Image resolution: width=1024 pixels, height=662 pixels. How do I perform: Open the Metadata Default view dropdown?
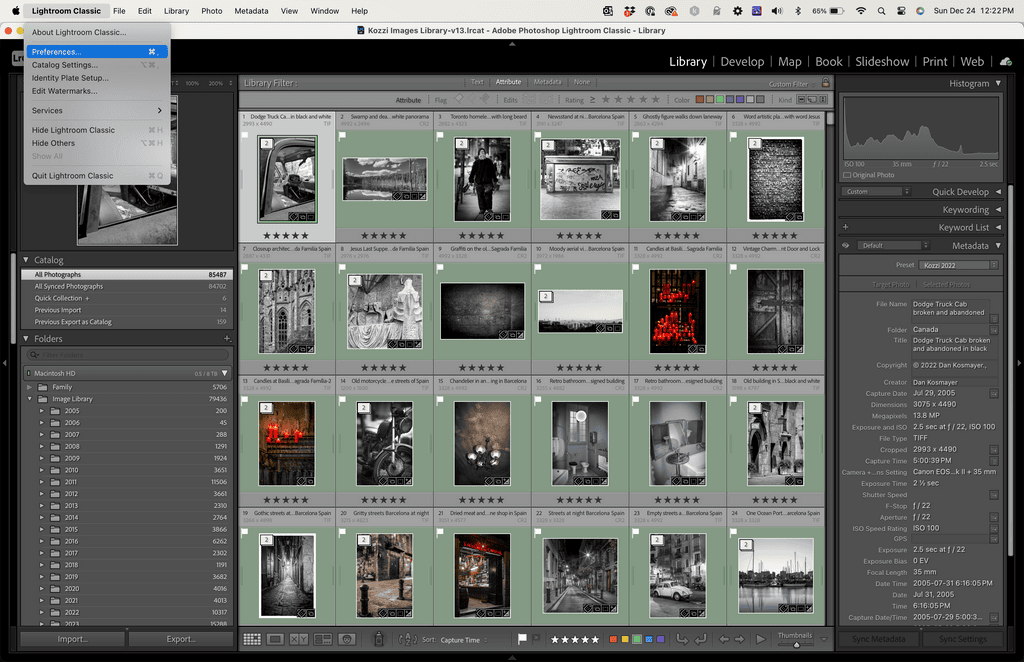tap(893, 245)
